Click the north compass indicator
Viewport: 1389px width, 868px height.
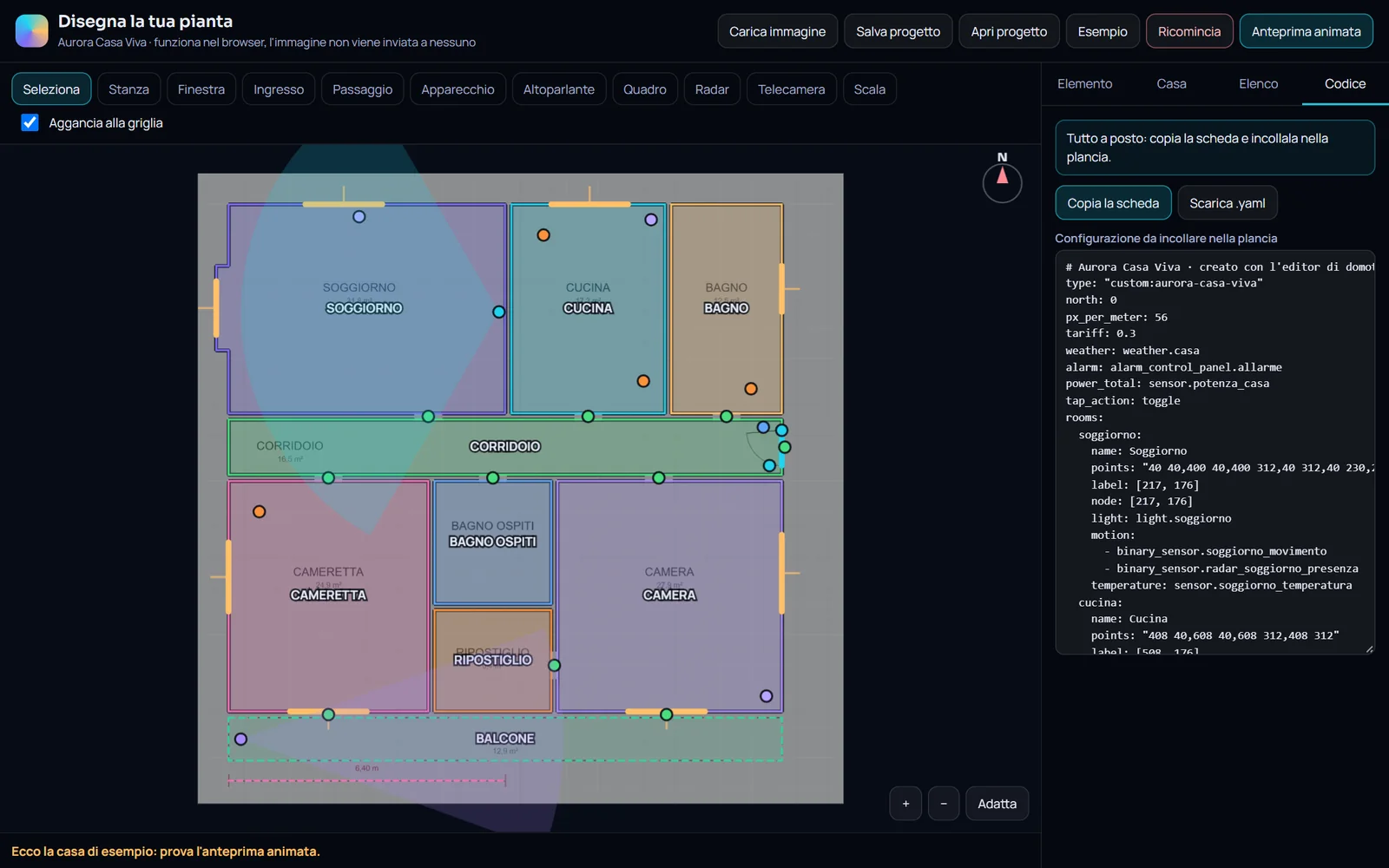coord(1002,179)
